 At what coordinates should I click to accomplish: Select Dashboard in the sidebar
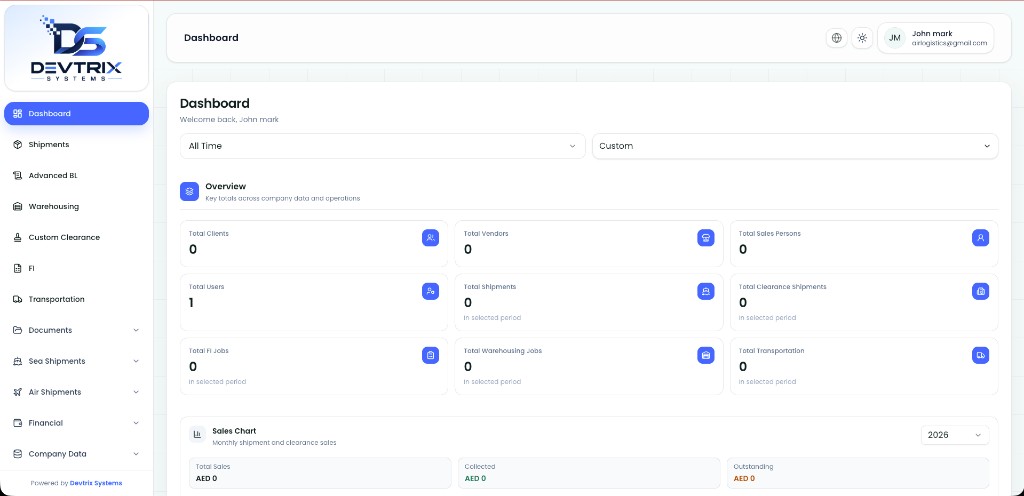click(x=76, y=114)
